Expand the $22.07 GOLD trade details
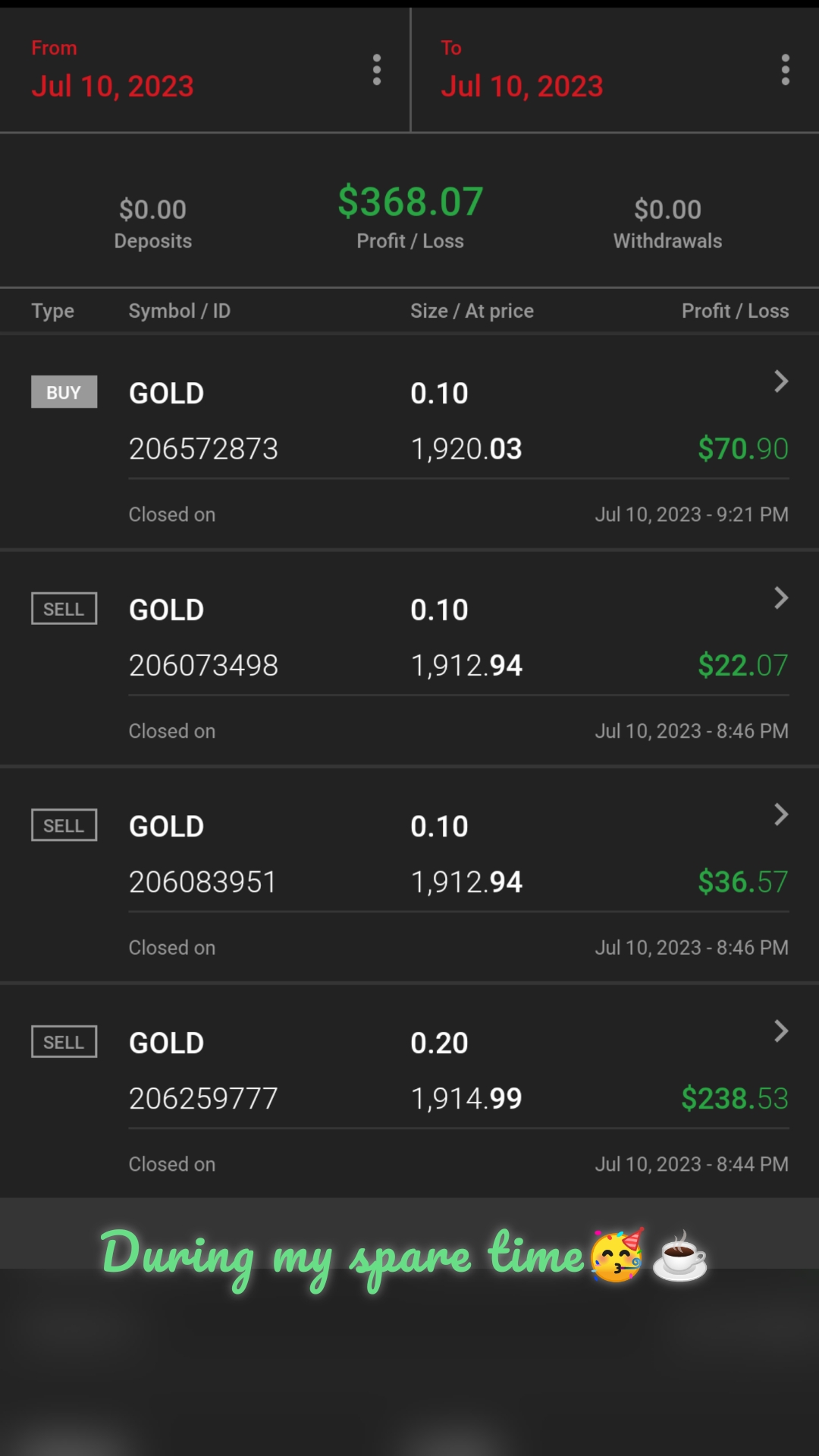The width and height of the screenshot is (819, 1456). pos(781,598)
